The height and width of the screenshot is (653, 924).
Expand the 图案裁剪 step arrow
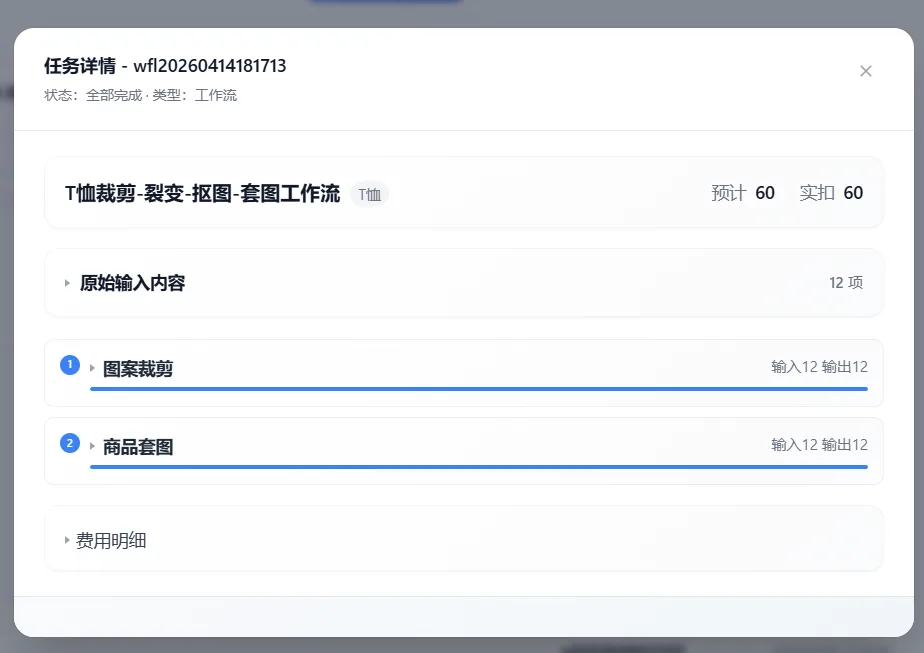coord(92,368)
